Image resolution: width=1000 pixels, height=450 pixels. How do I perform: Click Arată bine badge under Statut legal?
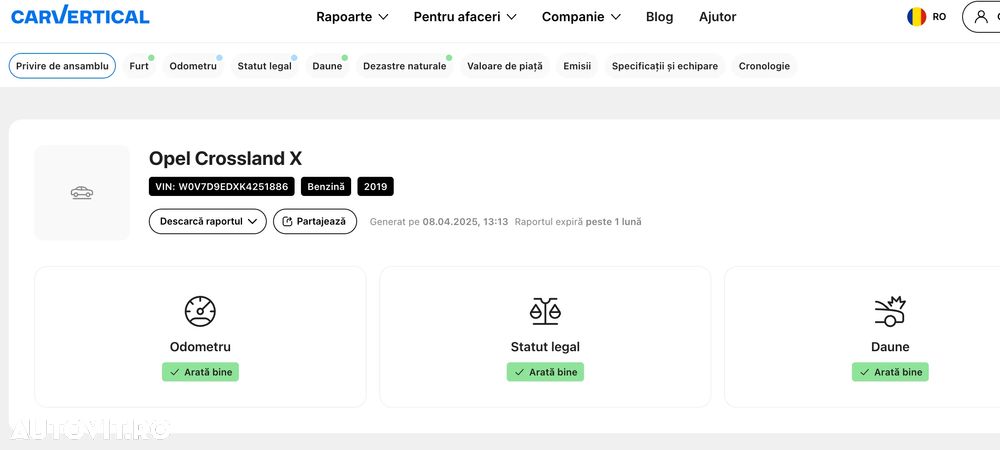pos(545,372)
